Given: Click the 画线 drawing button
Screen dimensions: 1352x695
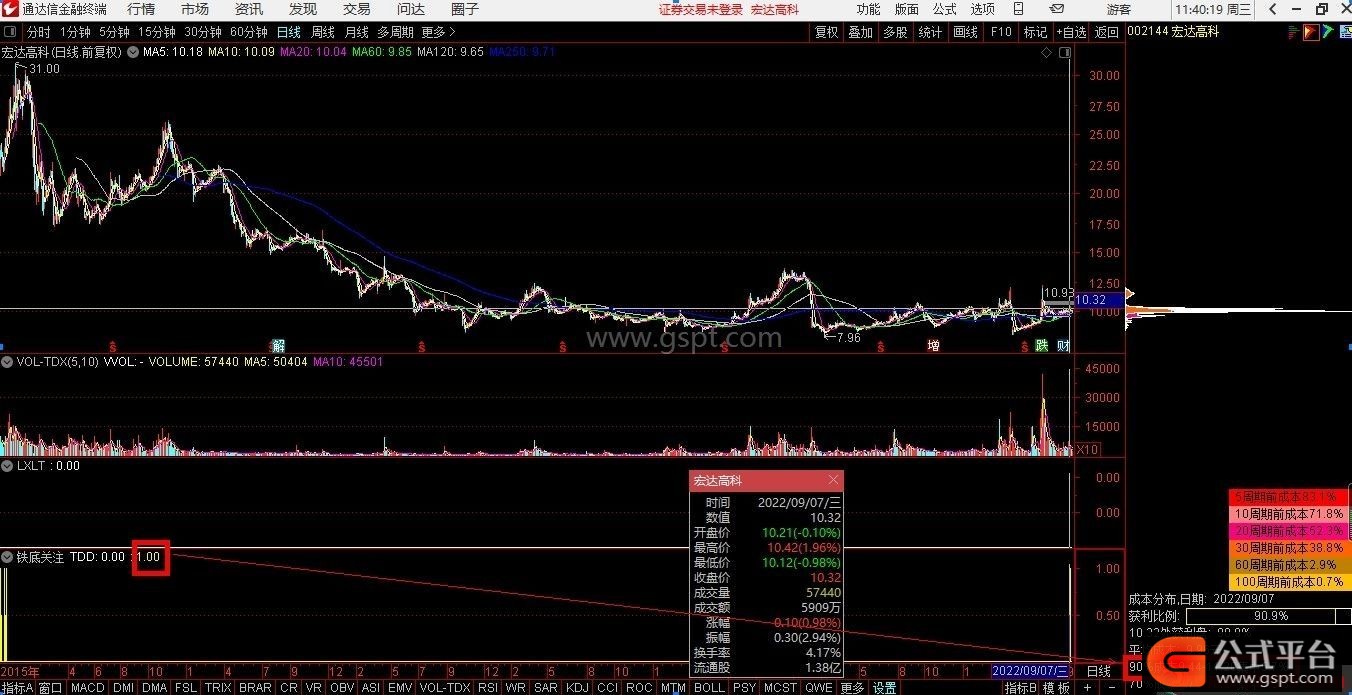Looking at the screenshot, I should [x=965, y=32].
